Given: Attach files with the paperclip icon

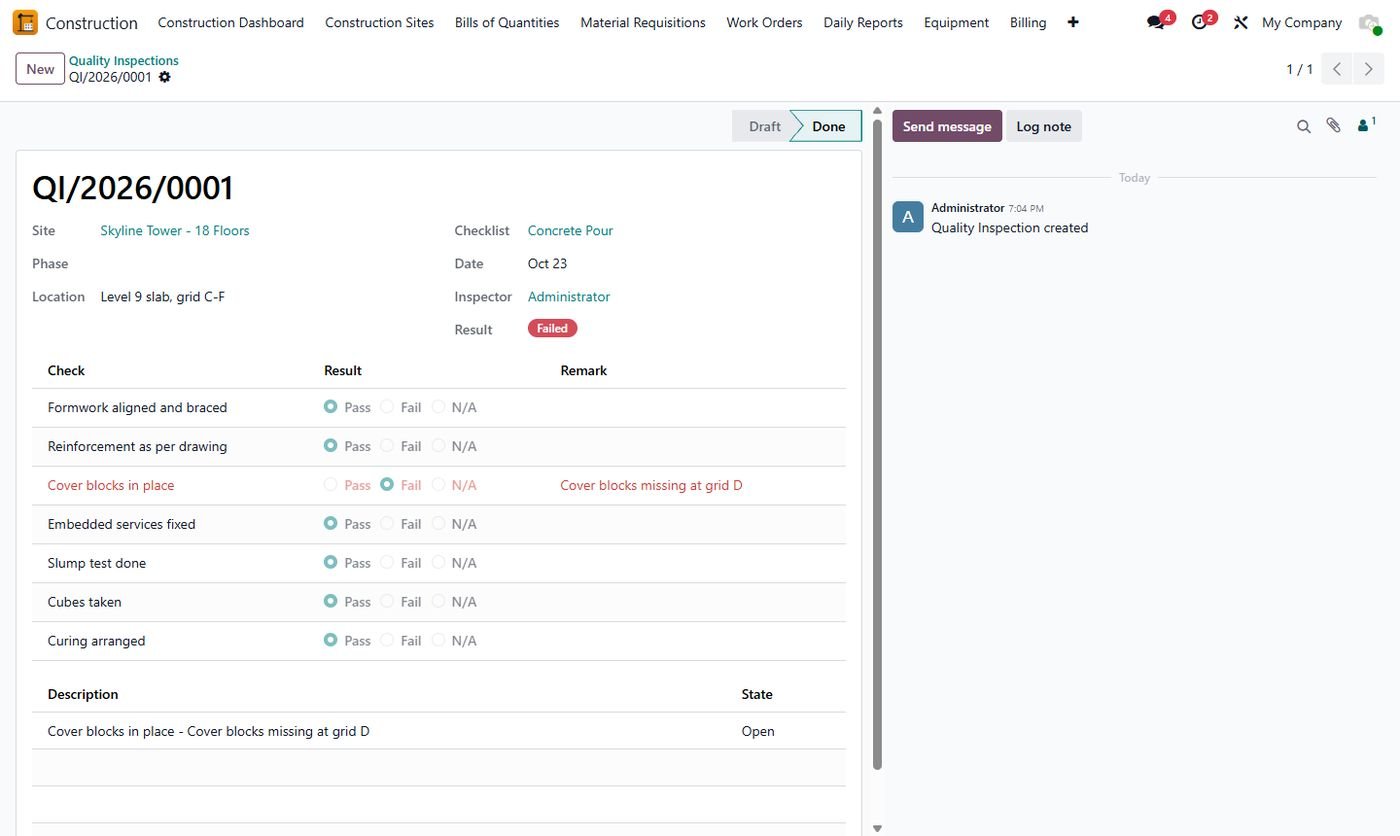Looking at the screenshot, I should click(1333, 126).
